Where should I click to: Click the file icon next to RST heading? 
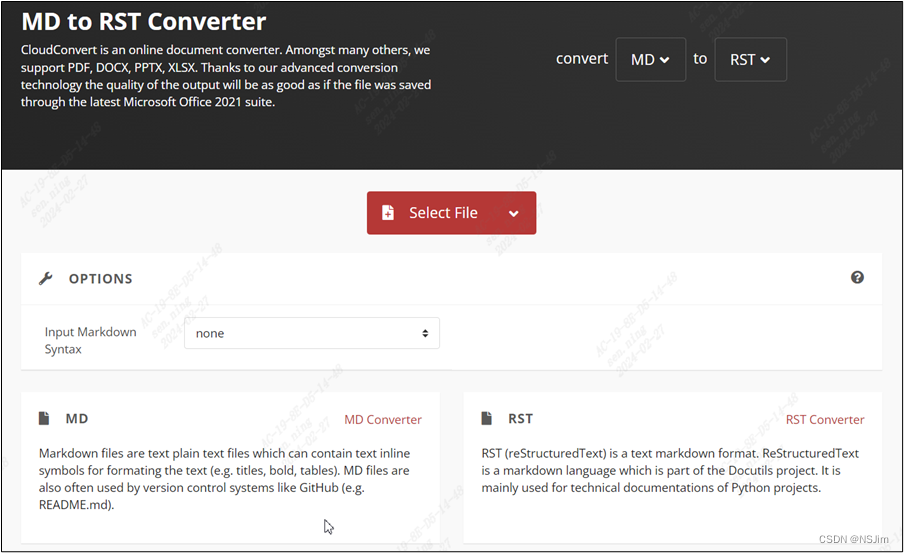(487, 418)
